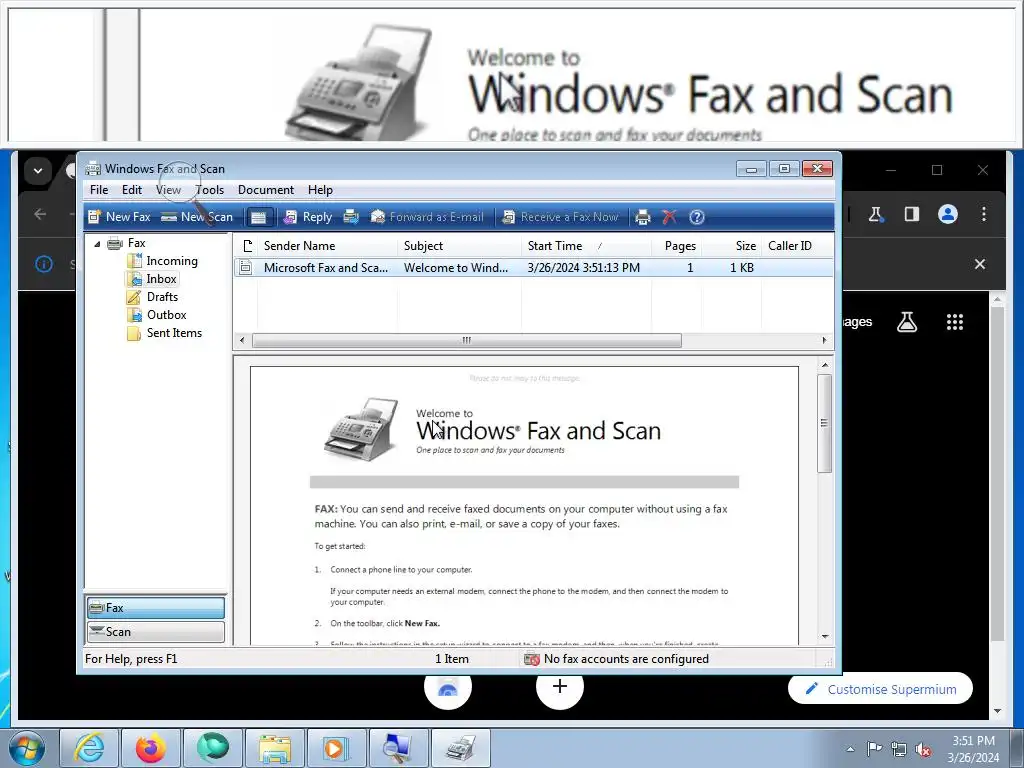Screen dimensions: 1024x768
Task: Click Forward as E-mail in the toolbar
Action: (x=427, y=217)
